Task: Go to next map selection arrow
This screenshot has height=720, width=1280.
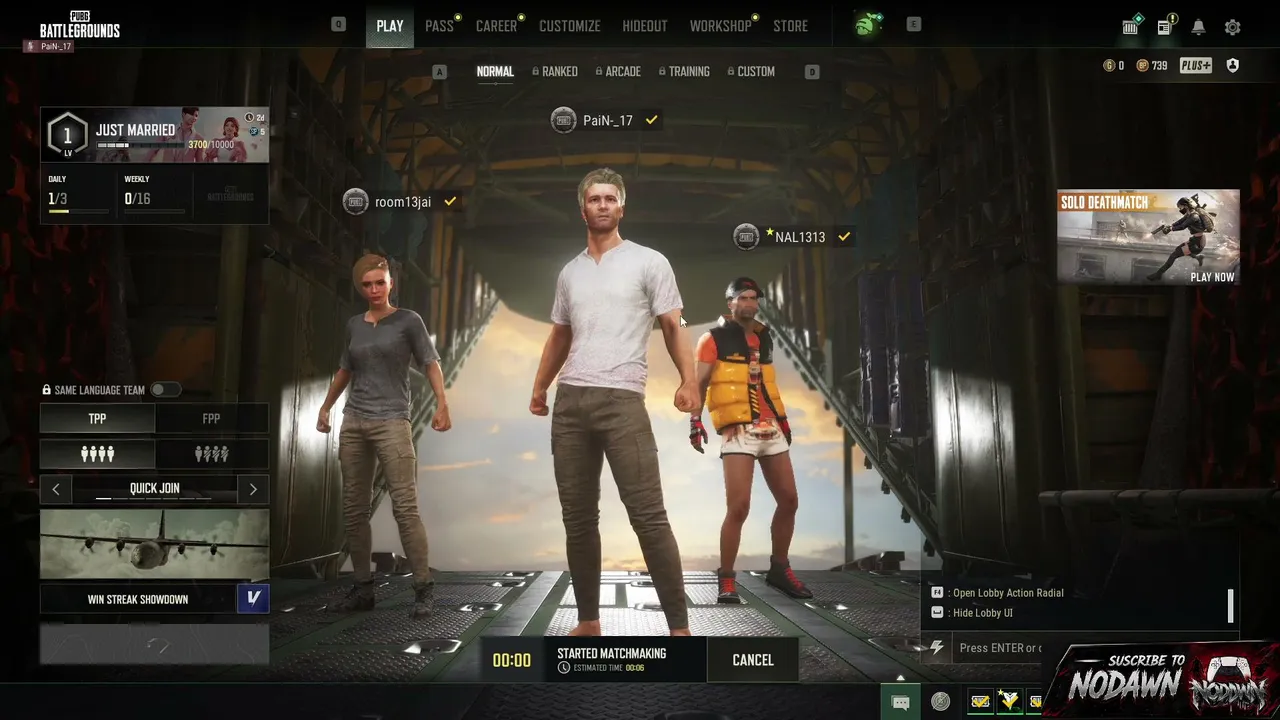Action: pos(253,489)
